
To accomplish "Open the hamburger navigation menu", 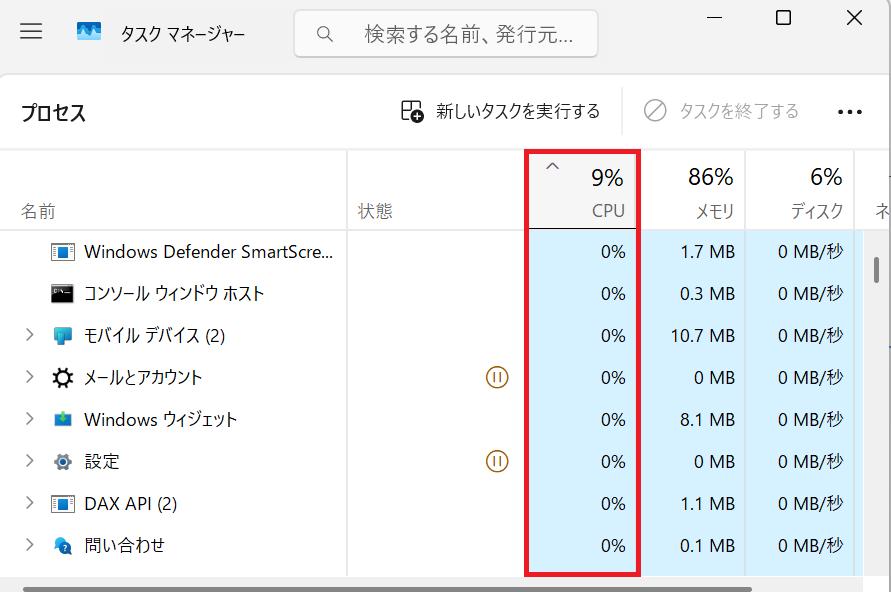I will (31, 31).
